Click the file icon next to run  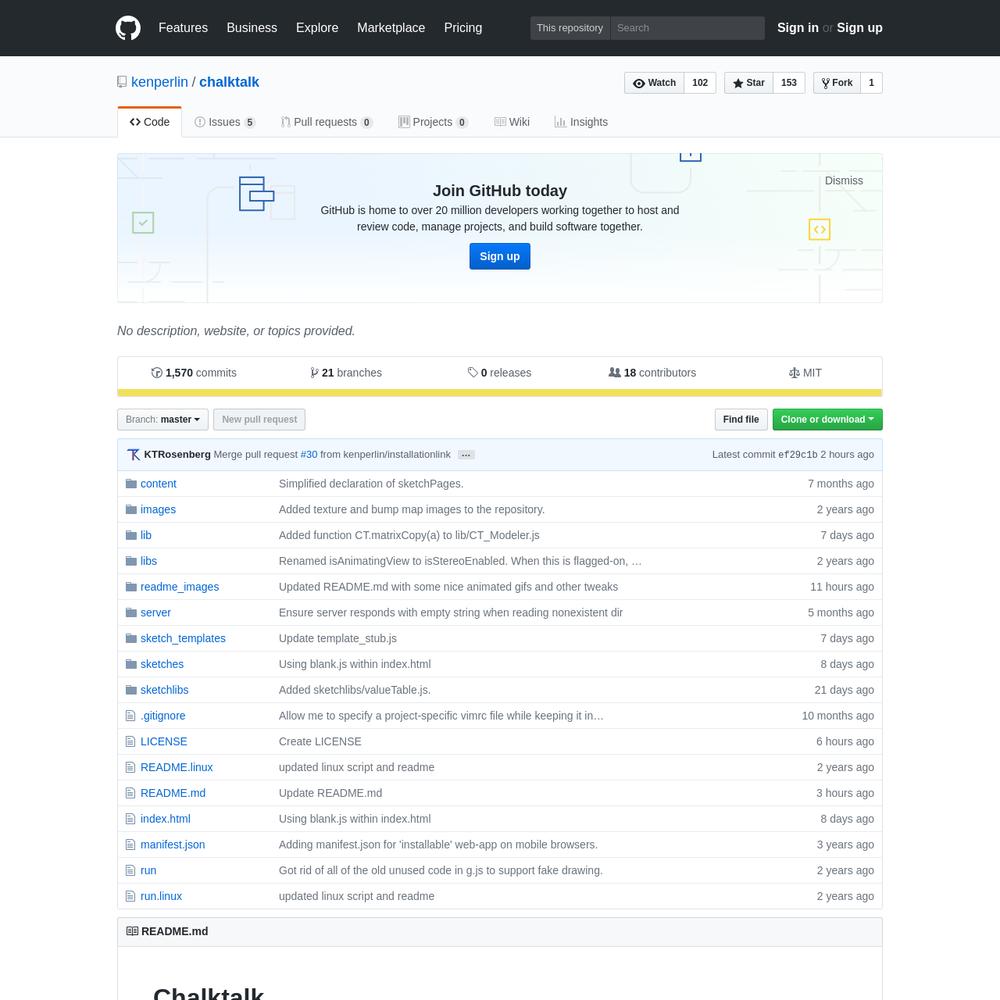pyautogui.click(x=131, y=871)
